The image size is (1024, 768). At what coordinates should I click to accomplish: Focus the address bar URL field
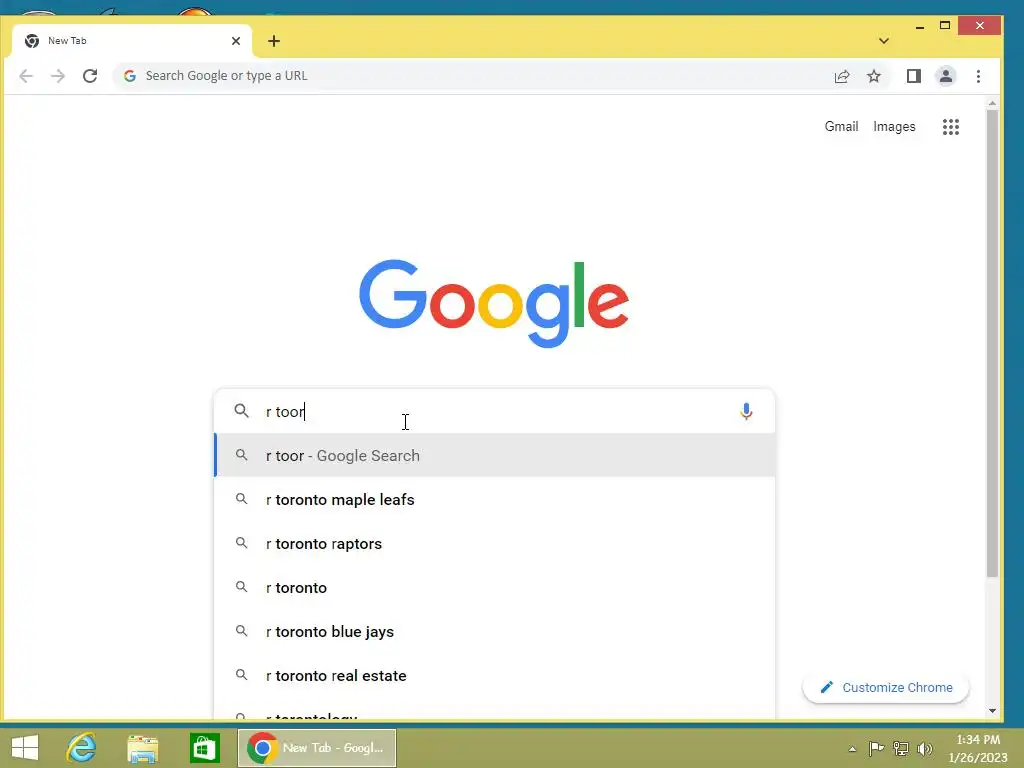(483, 76)
